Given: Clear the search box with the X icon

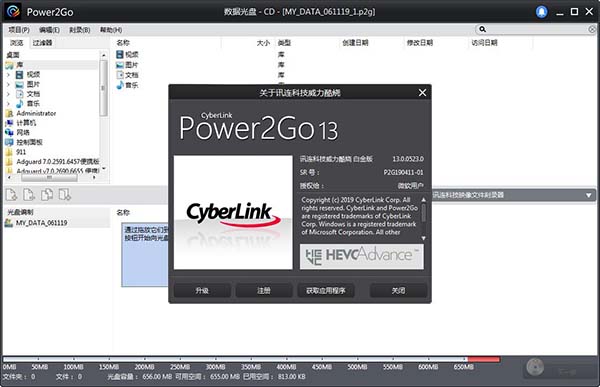Looking at the screenshot, I should point(592,29).
